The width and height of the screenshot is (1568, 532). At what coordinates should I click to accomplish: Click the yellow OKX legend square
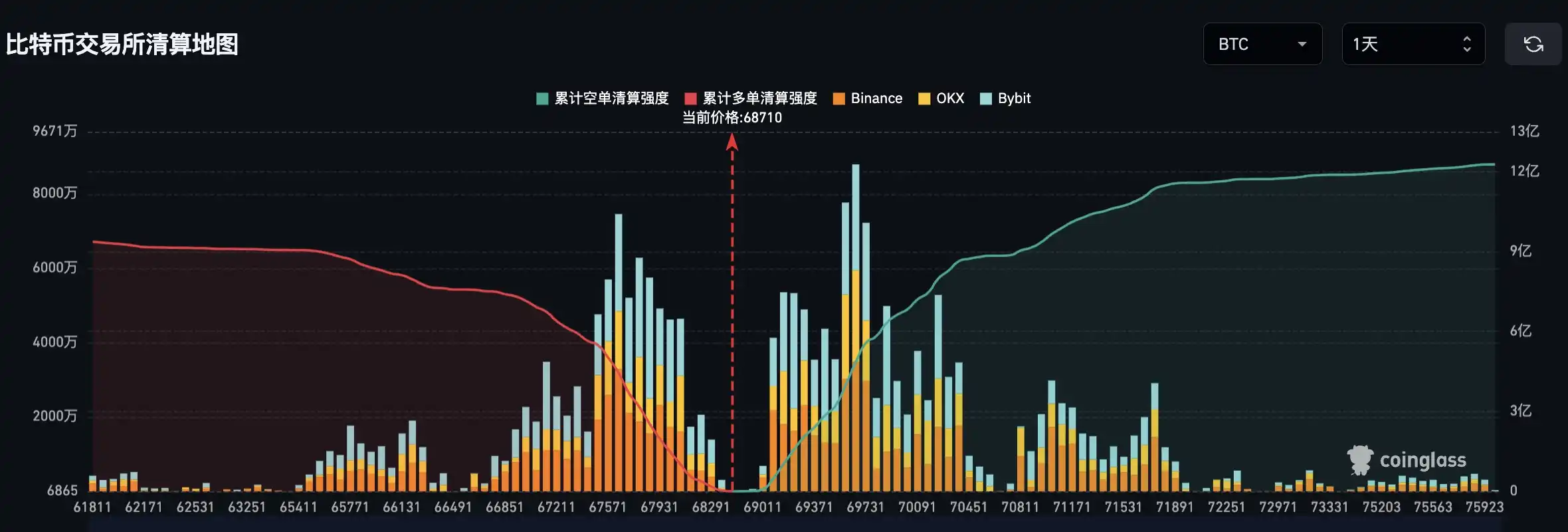(924, 98)
